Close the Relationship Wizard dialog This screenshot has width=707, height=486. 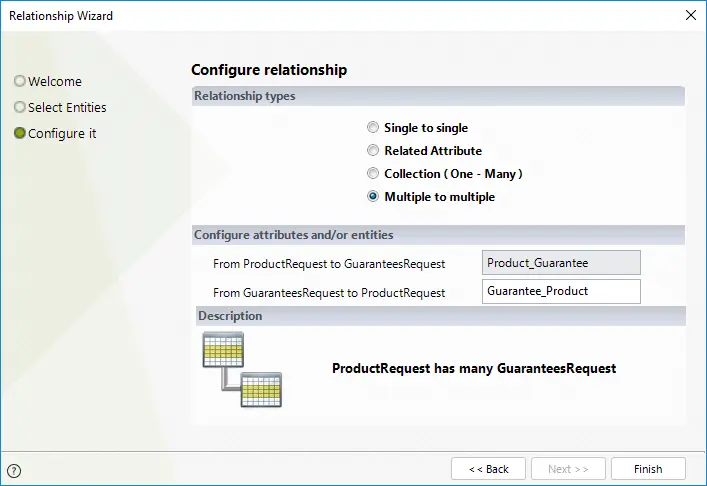[x=690, y=15]
